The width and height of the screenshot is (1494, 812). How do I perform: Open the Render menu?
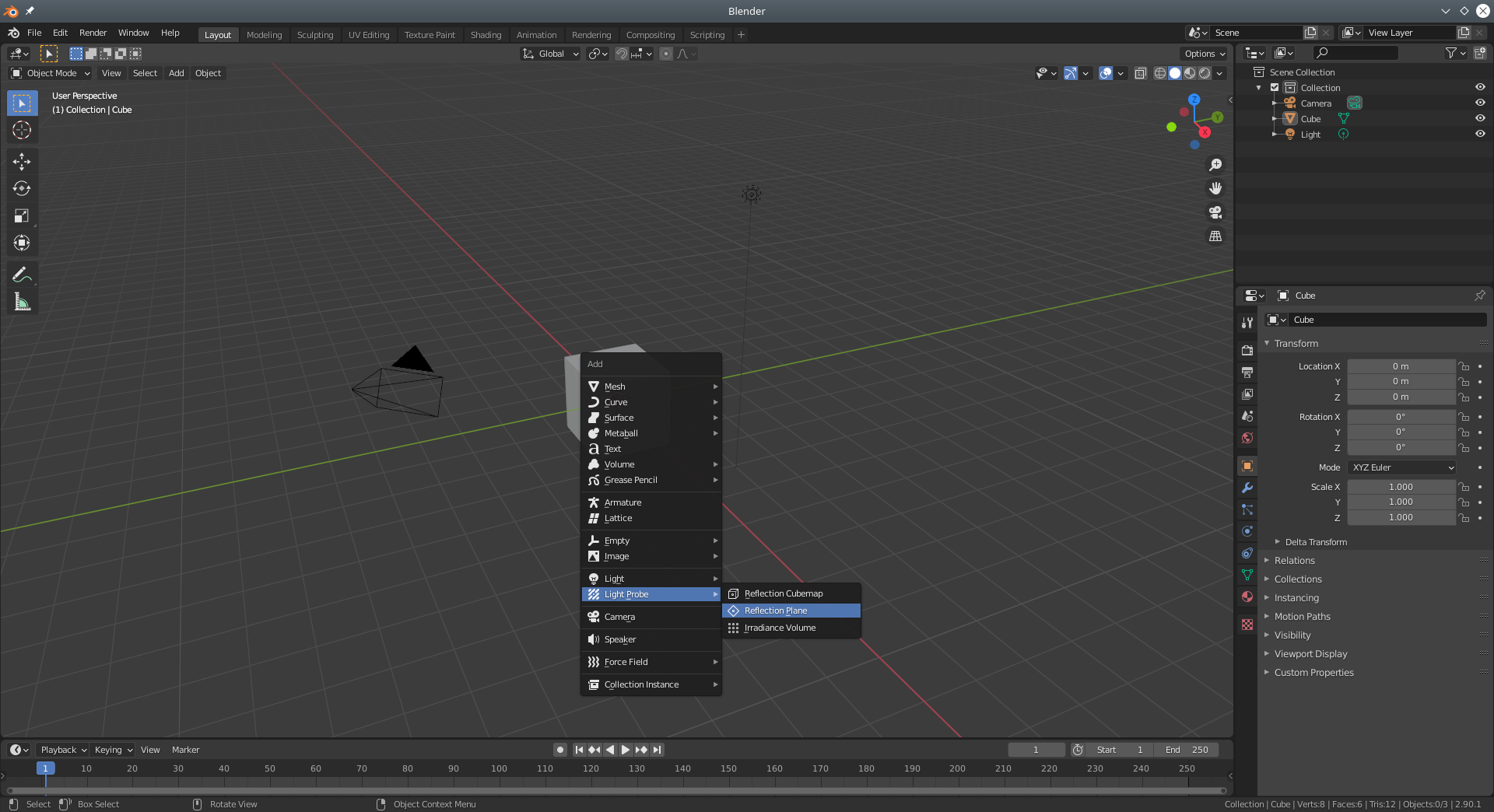93,33
